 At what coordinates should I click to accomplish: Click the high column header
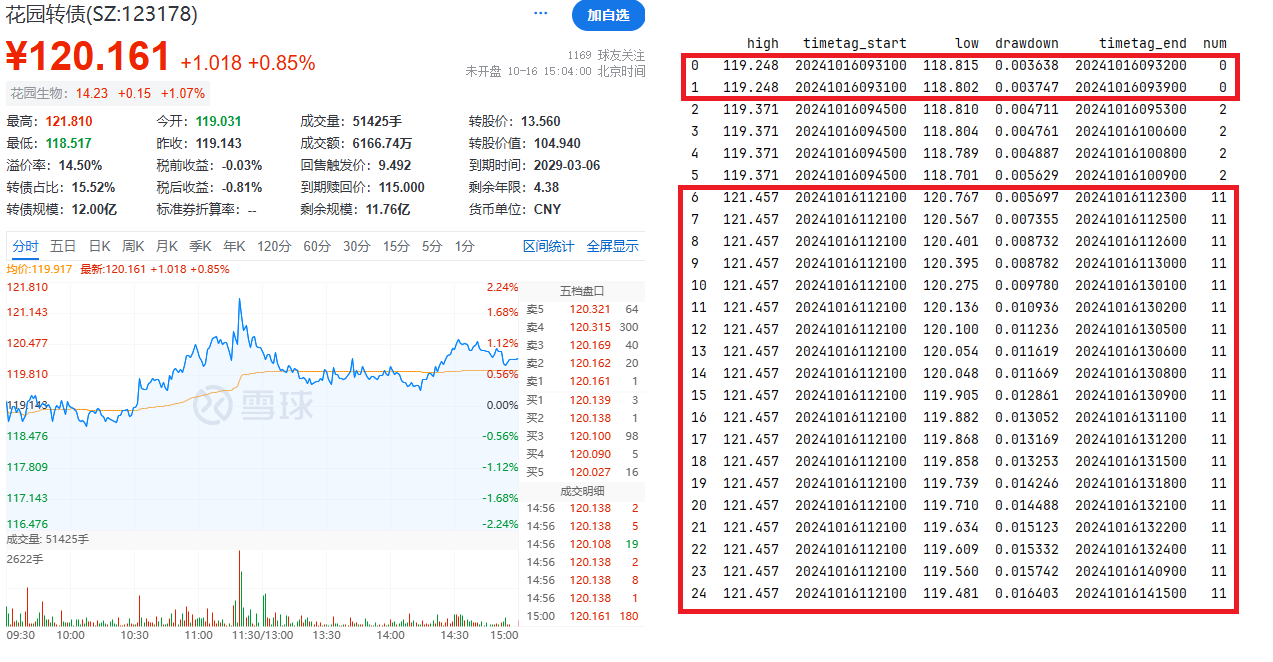763,43
